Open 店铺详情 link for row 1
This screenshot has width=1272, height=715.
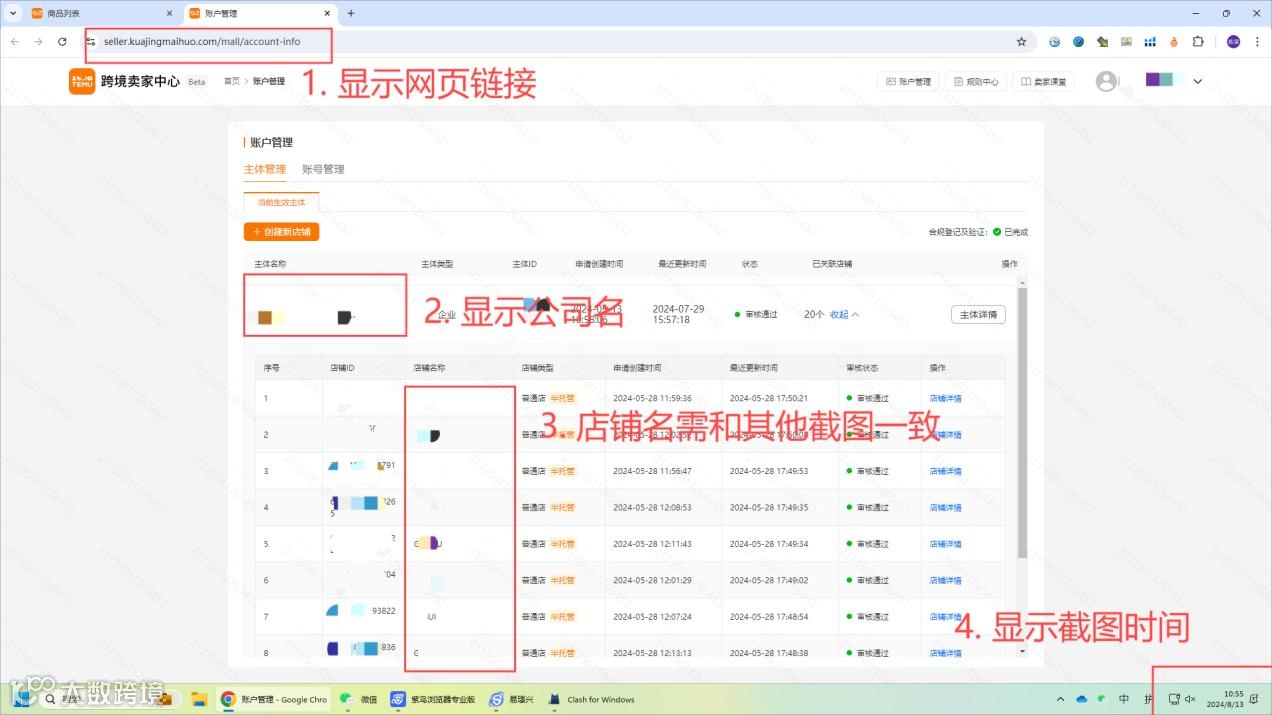click(x=945, y=398)
